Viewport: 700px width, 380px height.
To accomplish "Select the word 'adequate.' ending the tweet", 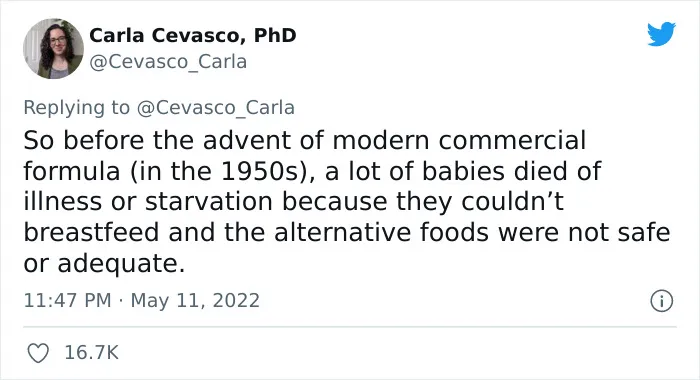I will tap(121, 264).
